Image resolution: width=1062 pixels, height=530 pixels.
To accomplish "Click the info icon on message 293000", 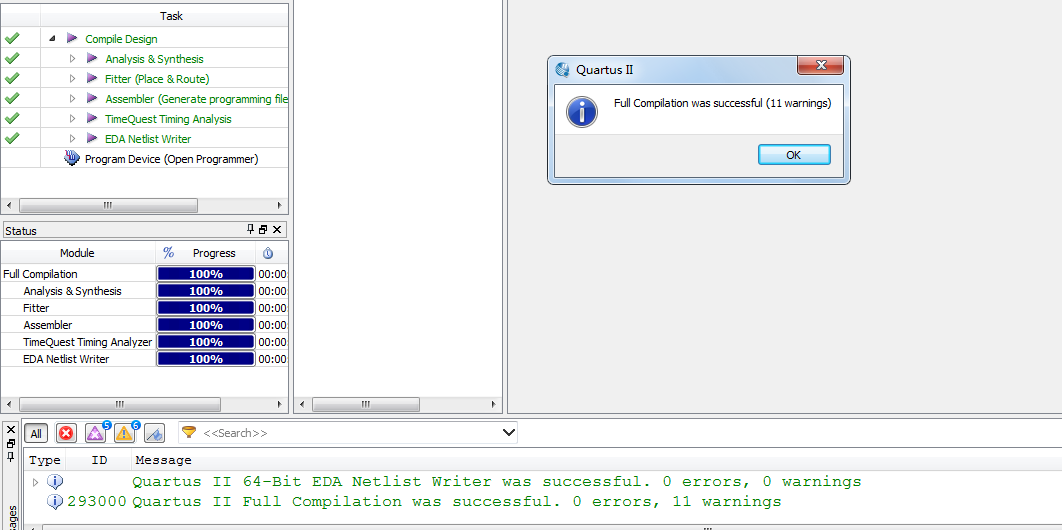I will click(56, 502).
